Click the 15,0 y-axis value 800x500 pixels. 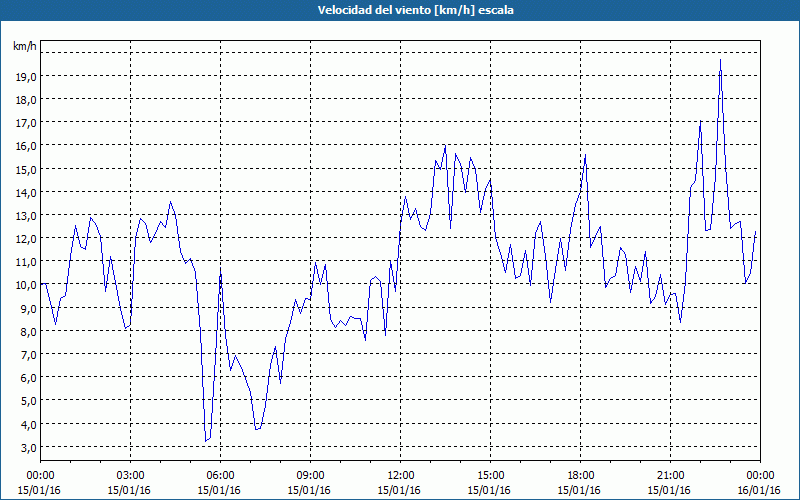click(x=26, y=169)
